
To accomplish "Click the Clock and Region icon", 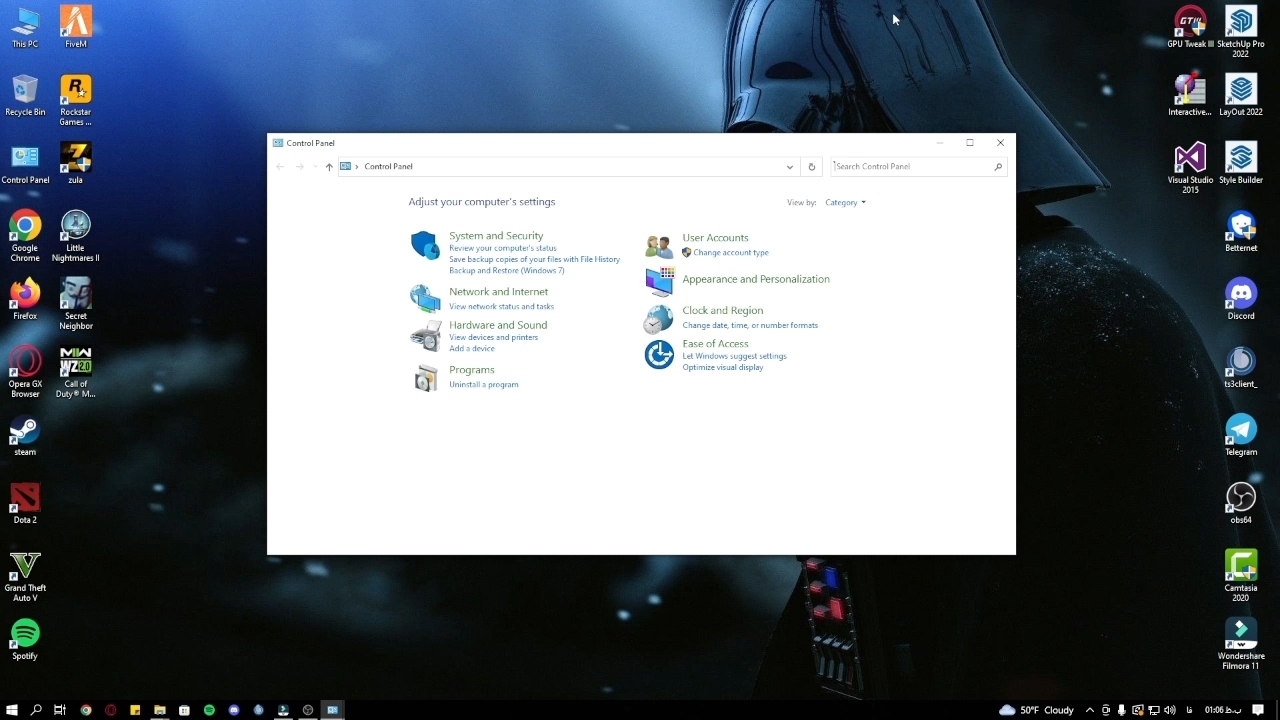I will click(659, 318).
